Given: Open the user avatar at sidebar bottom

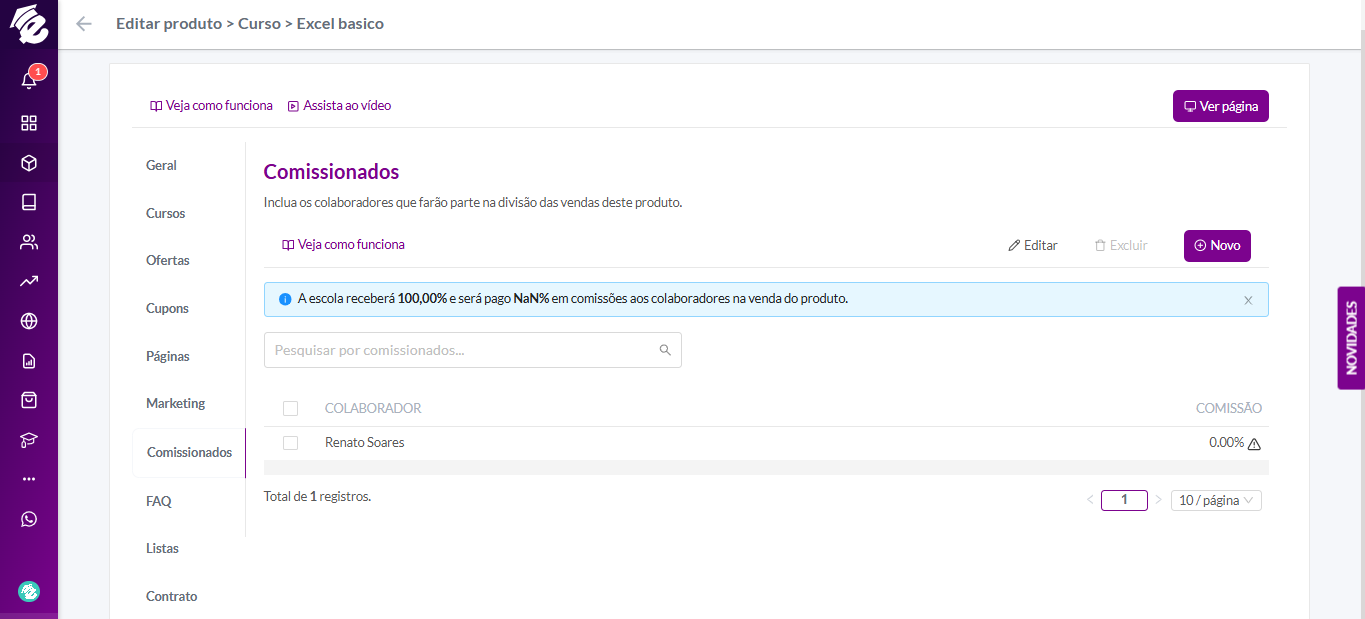Looking at the screenshot, I should tap(29, 592).
